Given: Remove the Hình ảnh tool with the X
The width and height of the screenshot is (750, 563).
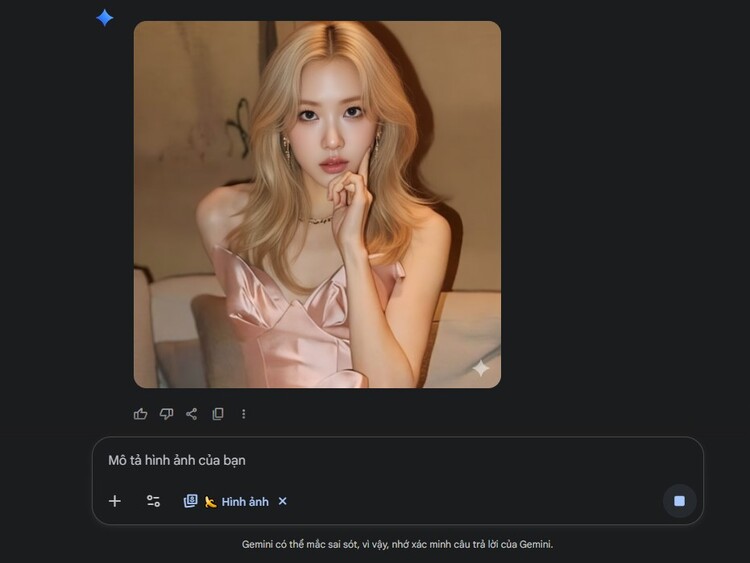Looking at the screenshot, I should (x=282, y=501).
